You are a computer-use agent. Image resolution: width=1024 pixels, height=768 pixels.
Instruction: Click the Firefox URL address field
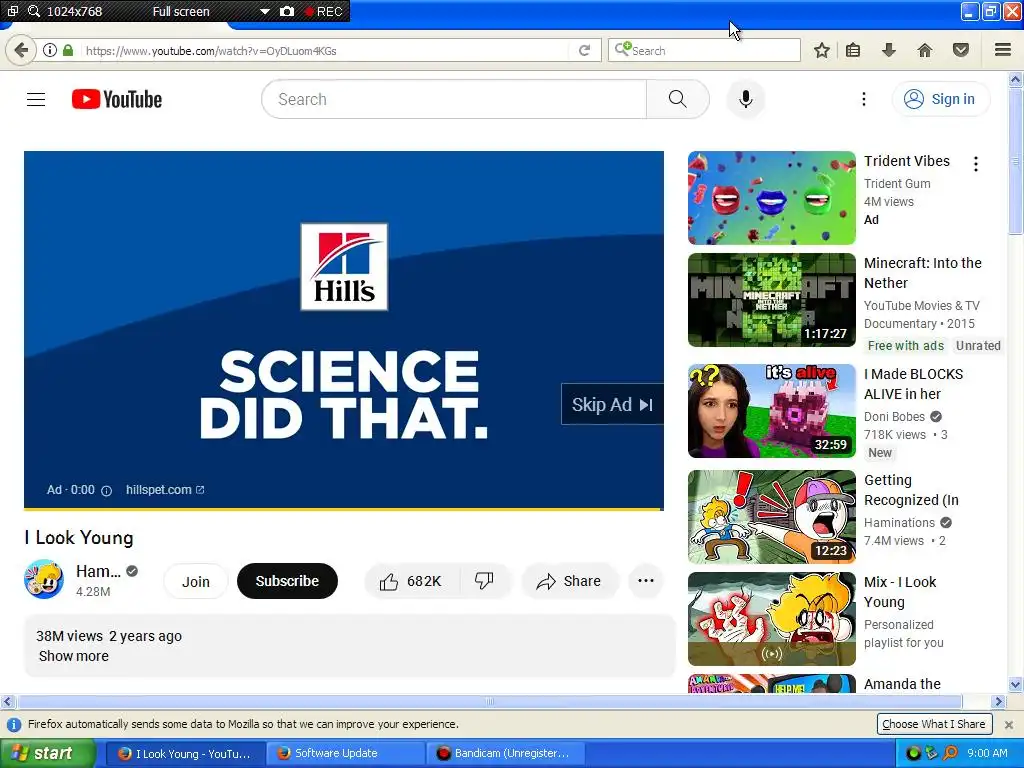325,50
